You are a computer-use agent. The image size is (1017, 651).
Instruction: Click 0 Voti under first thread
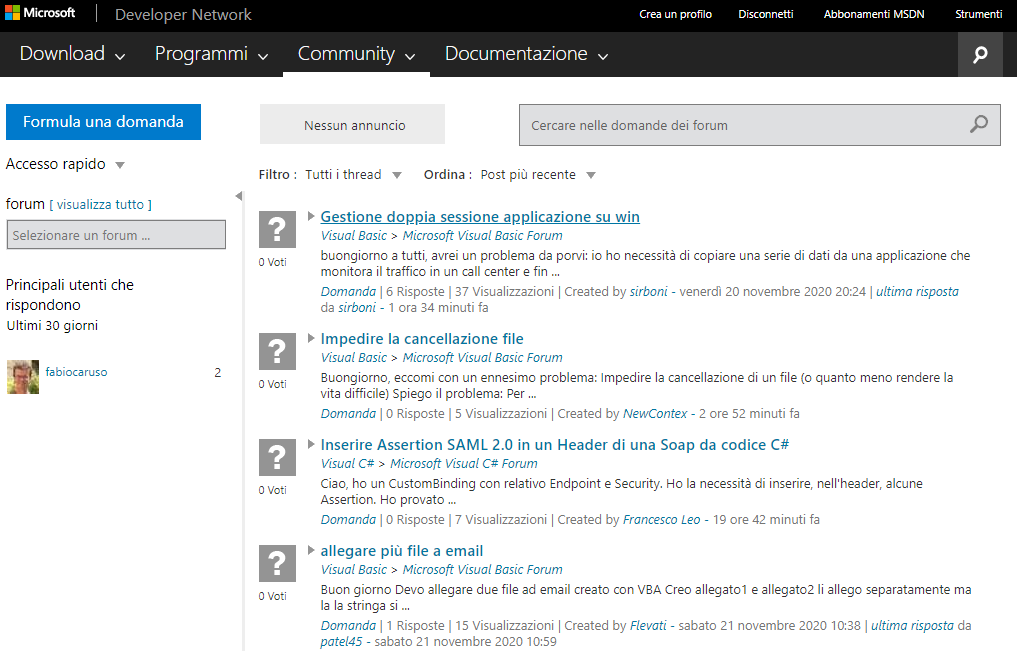pyautogui.click(x=272, y=262)
